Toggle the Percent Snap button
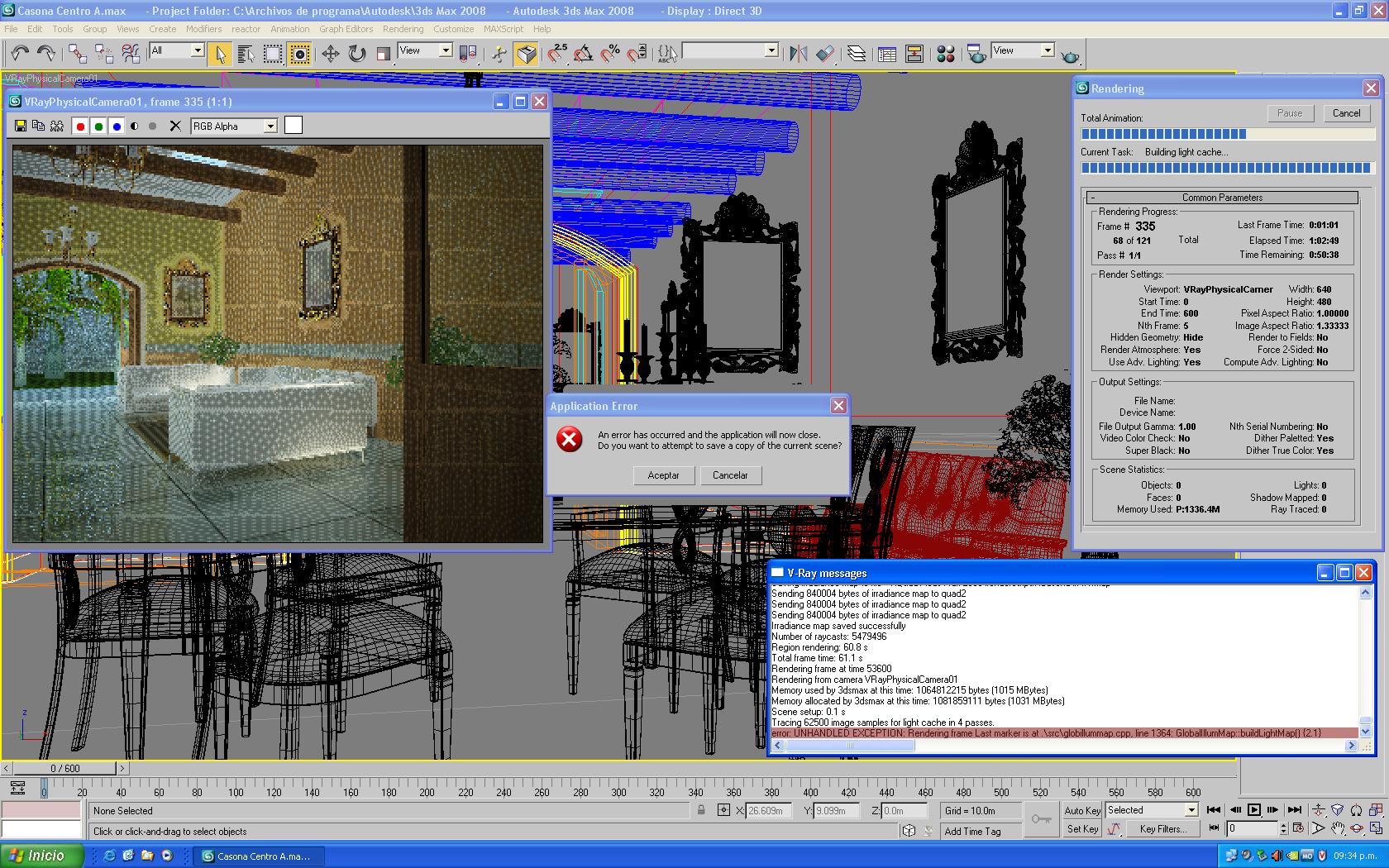Screen dimensions: 1389x868 tap(610, 54)
